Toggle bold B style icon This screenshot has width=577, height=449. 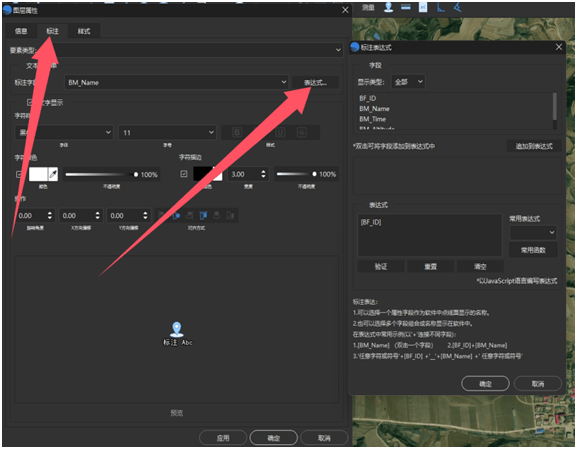237,132
